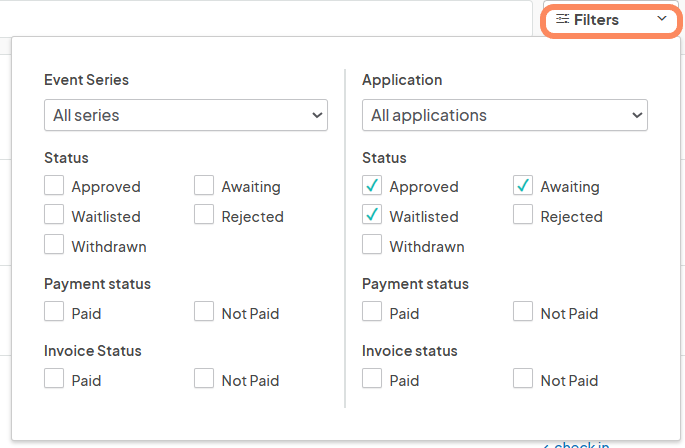The width and height of the screenshot is (685, 448).
Task: Check Not Paid under Event Series Invoice Status
Action: tap(204, 378)
